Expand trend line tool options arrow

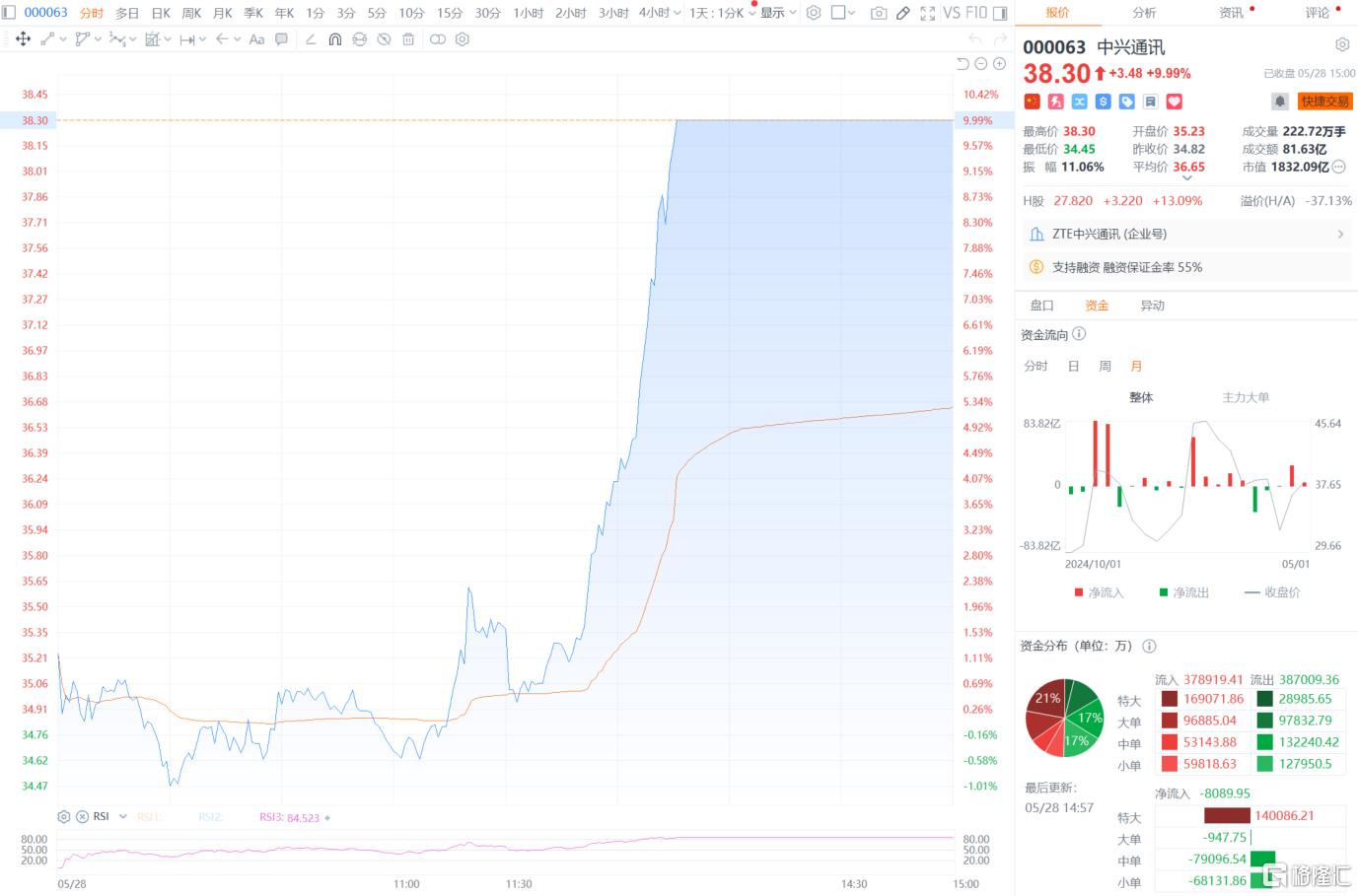point(63,39)
